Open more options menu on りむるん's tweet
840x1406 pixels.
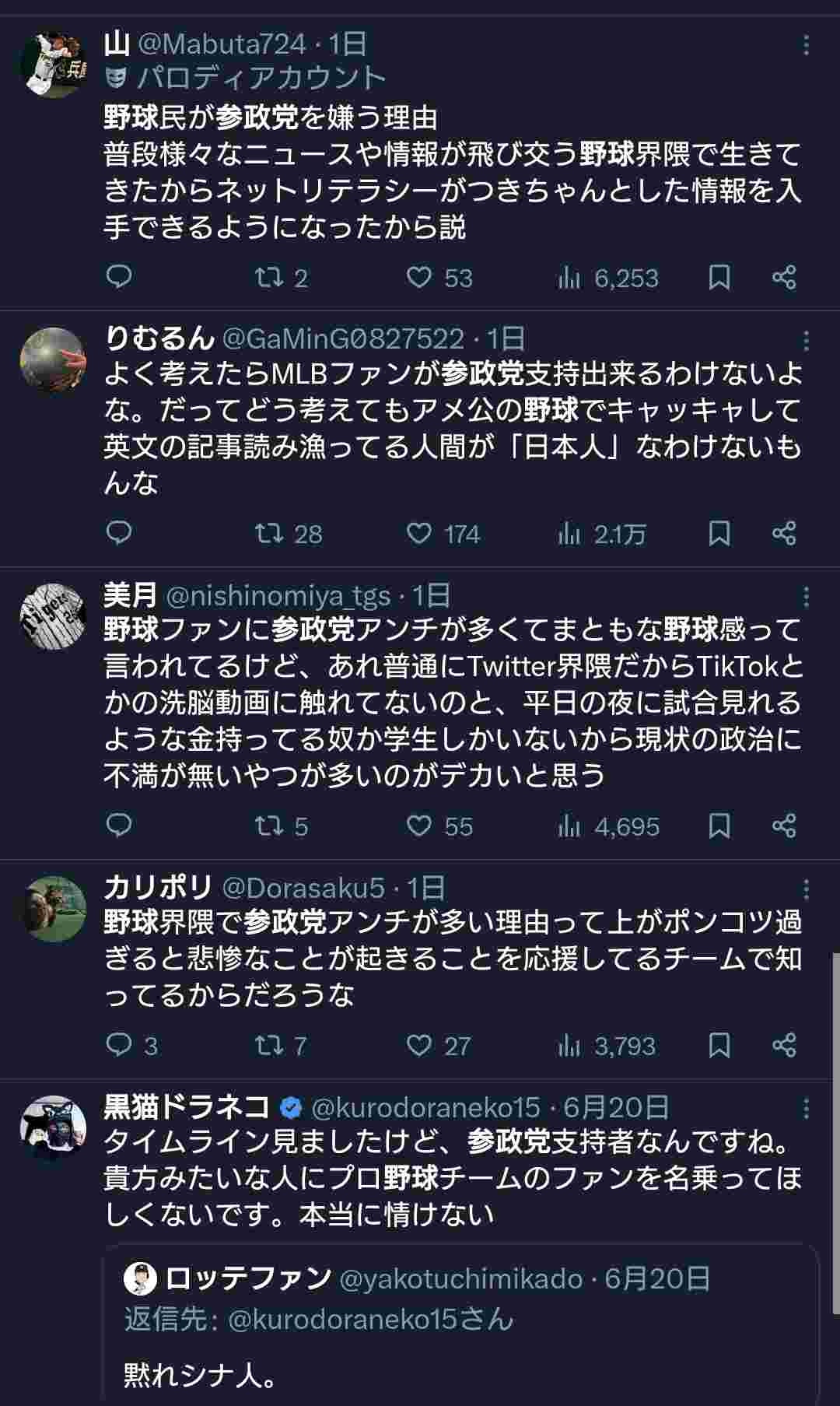point(806,340)
